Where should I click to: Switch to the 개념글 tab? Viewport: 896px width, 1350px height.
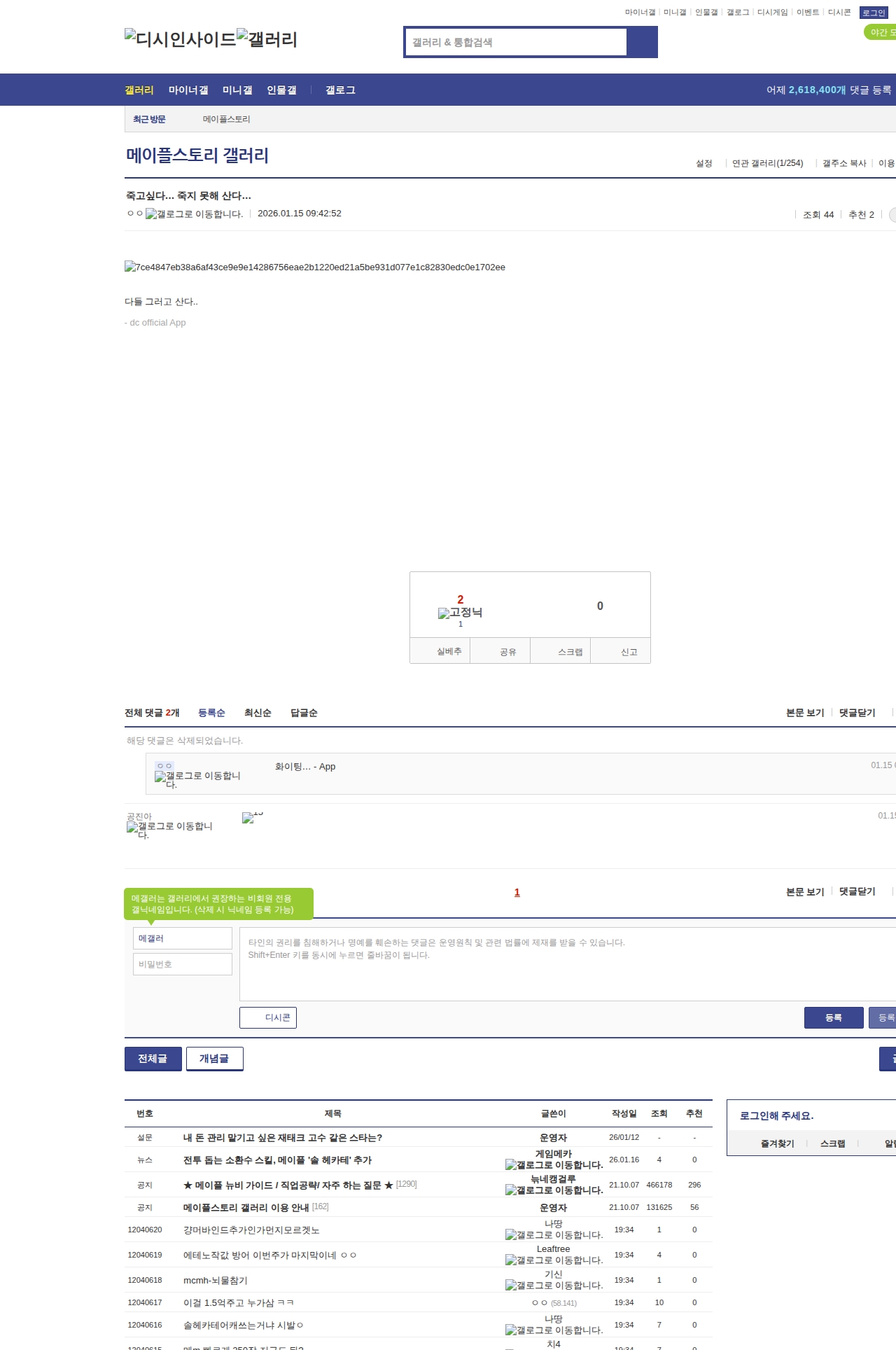pos(214,1059)
